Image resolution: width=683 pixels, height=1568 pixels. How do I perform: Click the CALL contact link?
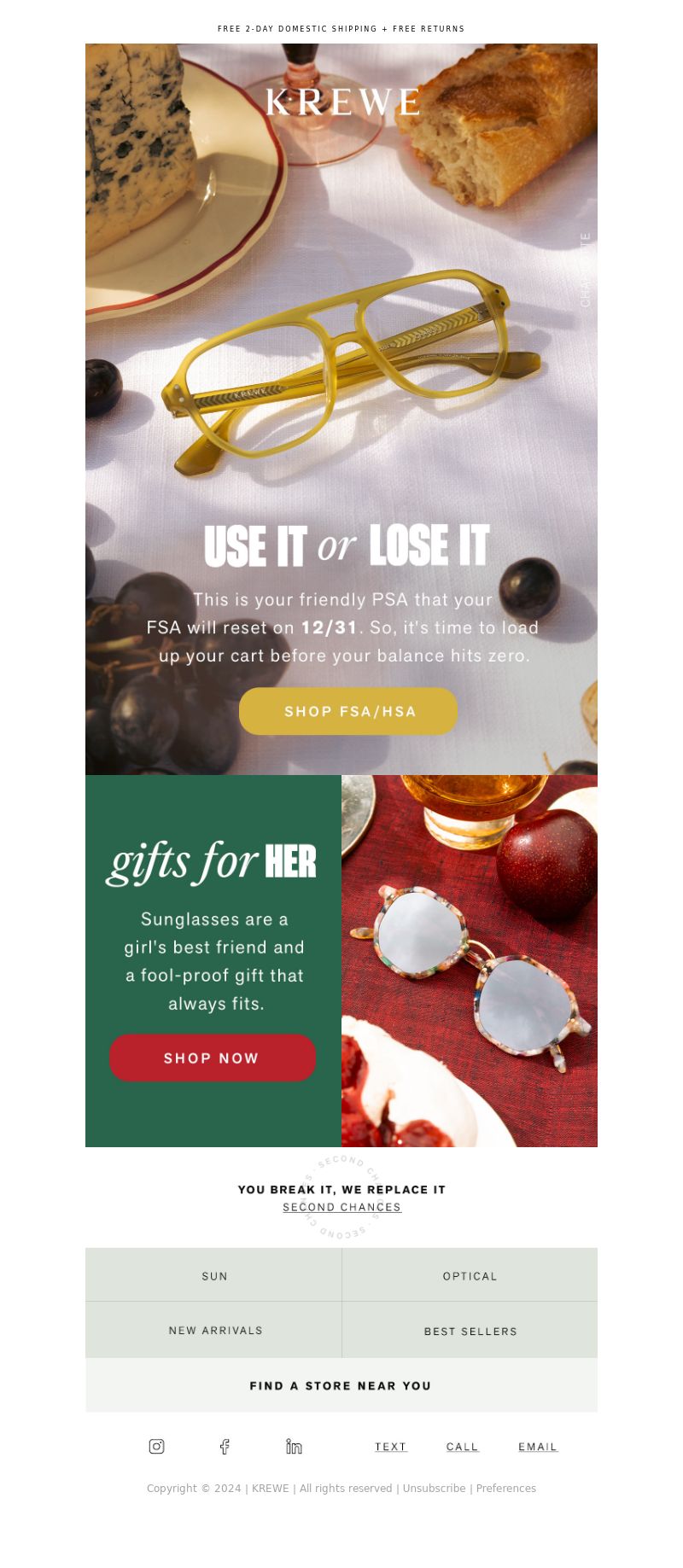463,1447
